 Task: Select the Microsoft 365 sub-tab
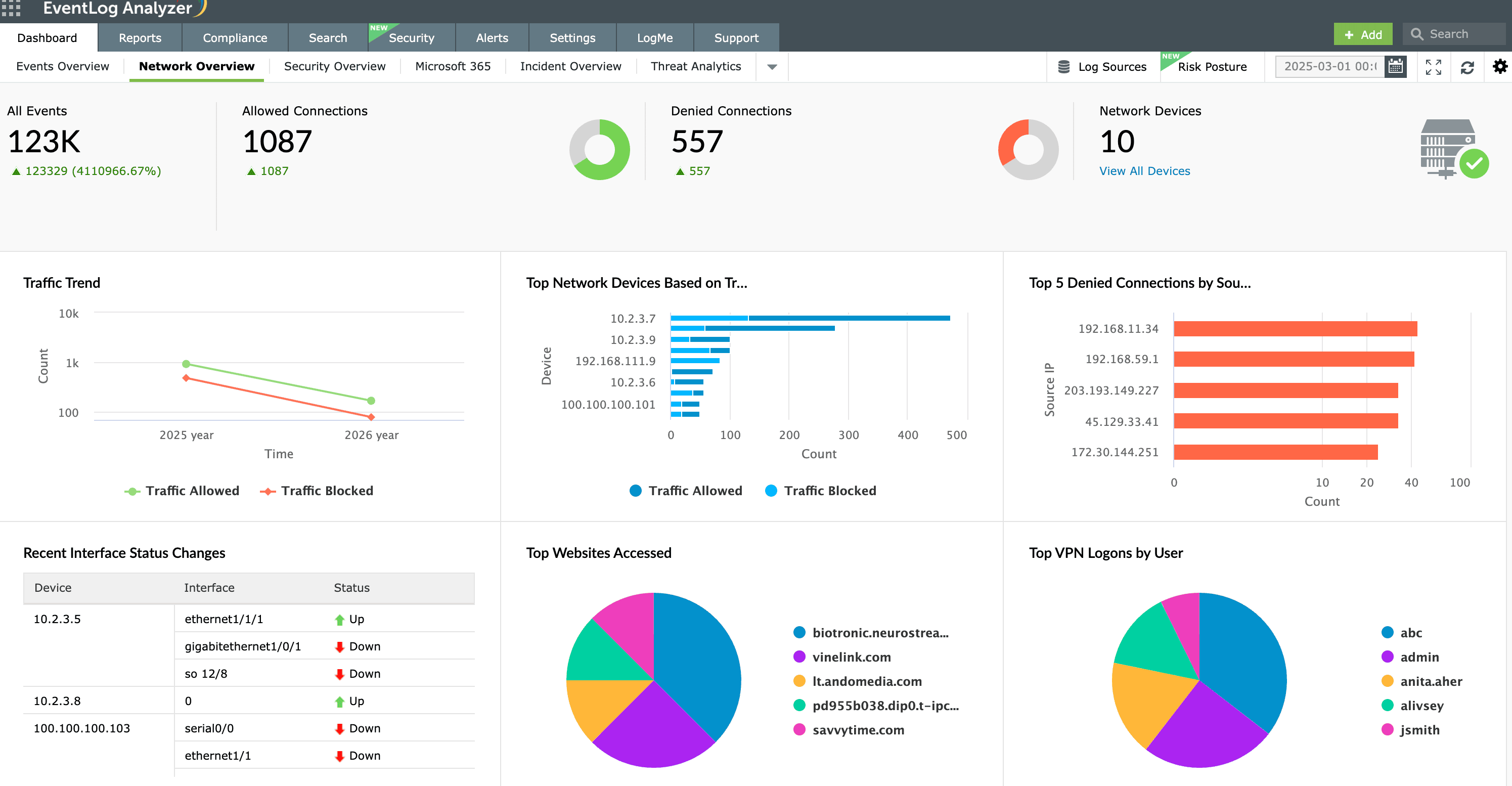(453, 66)
